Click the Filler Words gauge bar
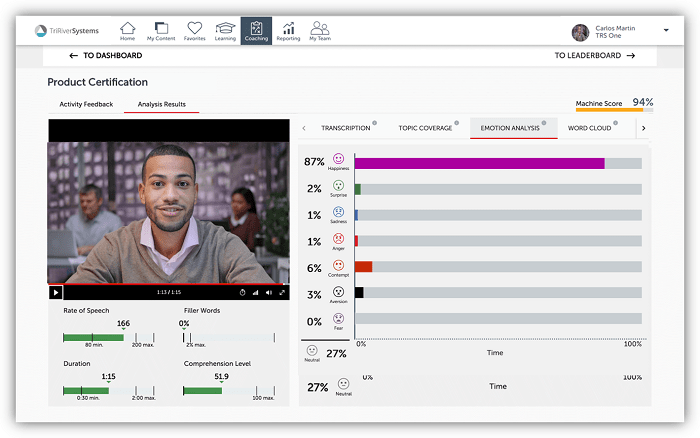 coord(229,338)
